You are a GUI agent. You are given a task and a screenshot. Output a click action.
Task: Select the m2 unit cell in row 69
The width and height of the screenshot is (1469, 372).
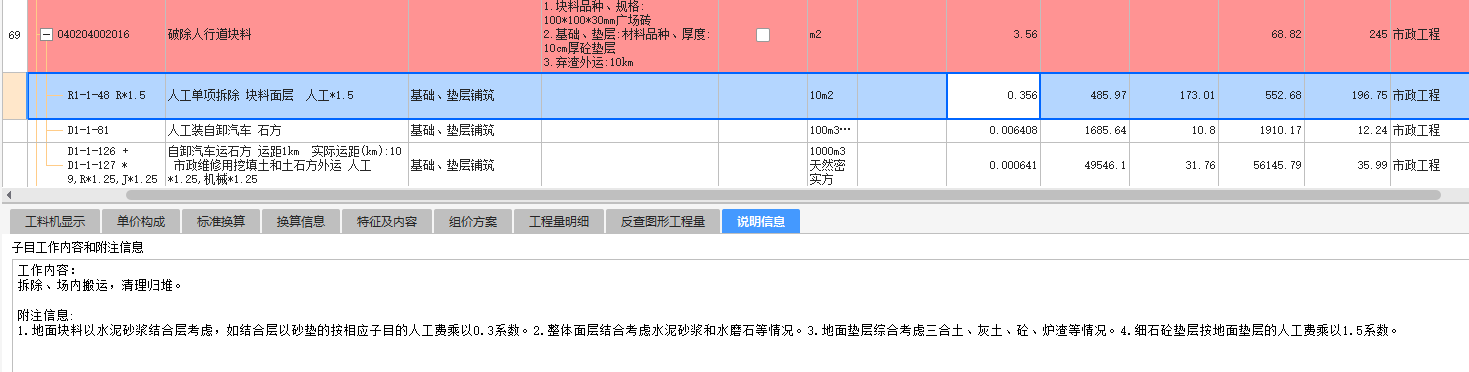coord(832,34)
